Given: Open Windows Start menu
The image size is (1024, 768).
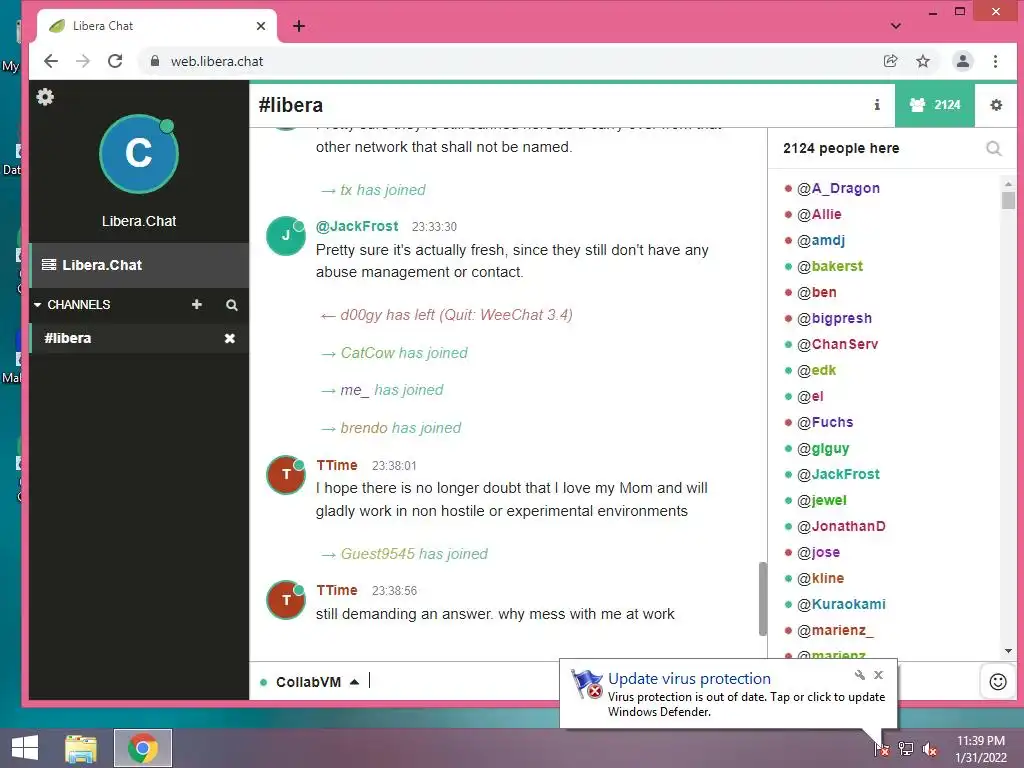Looking at the screenshot, I should point(25,748).
